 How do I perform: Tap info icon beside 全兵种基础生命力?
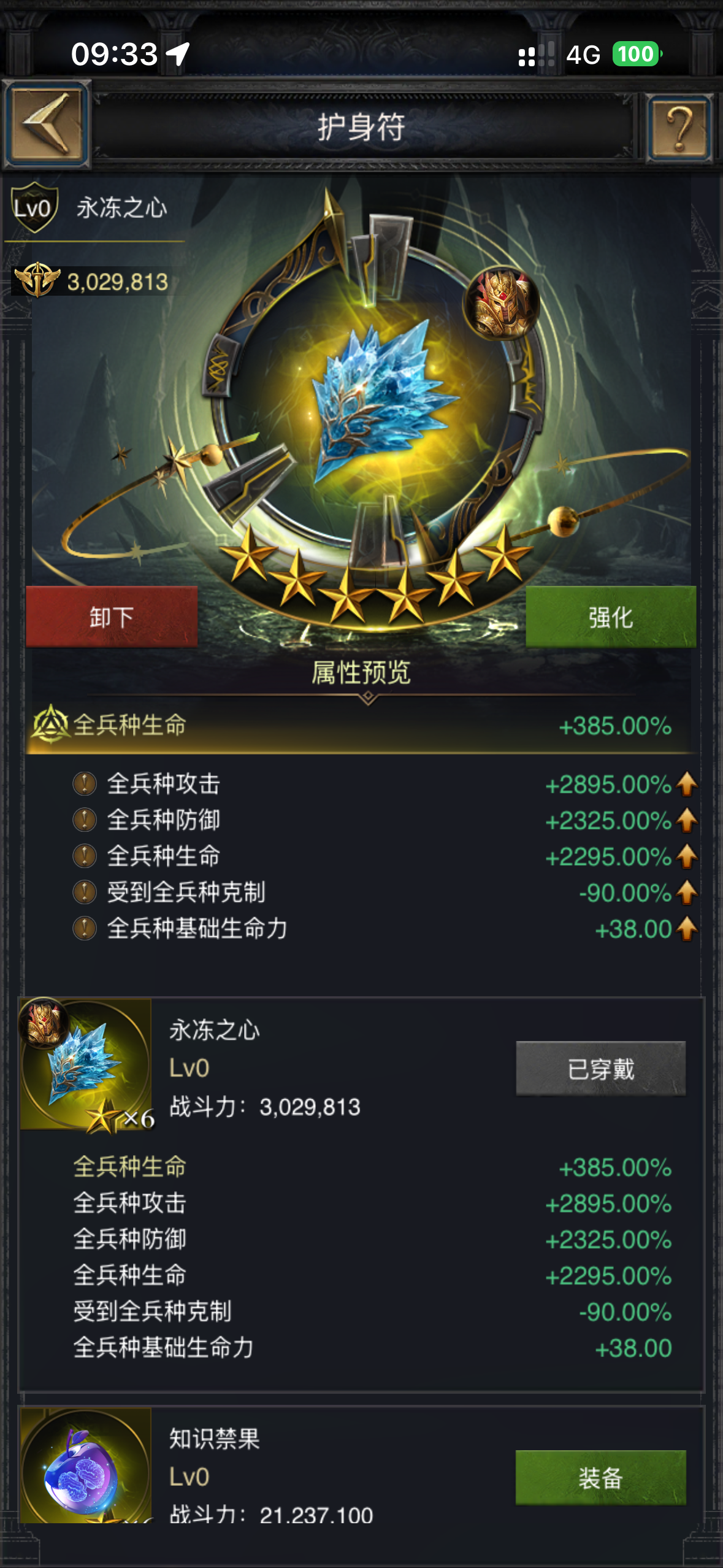85,928
